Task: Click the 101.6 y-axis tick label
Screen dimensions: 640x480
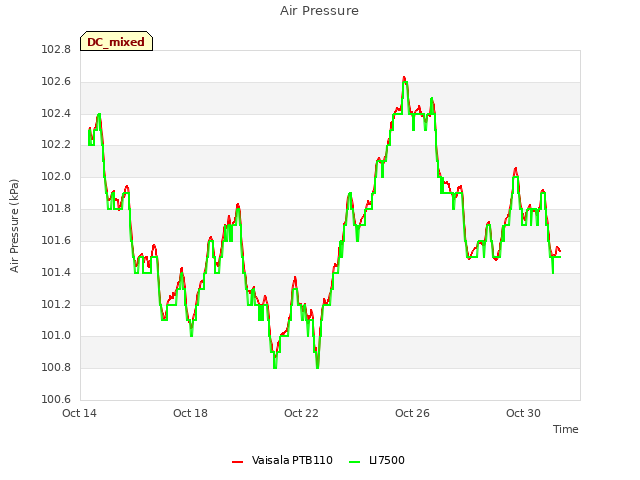Action: tap(56, 240)
